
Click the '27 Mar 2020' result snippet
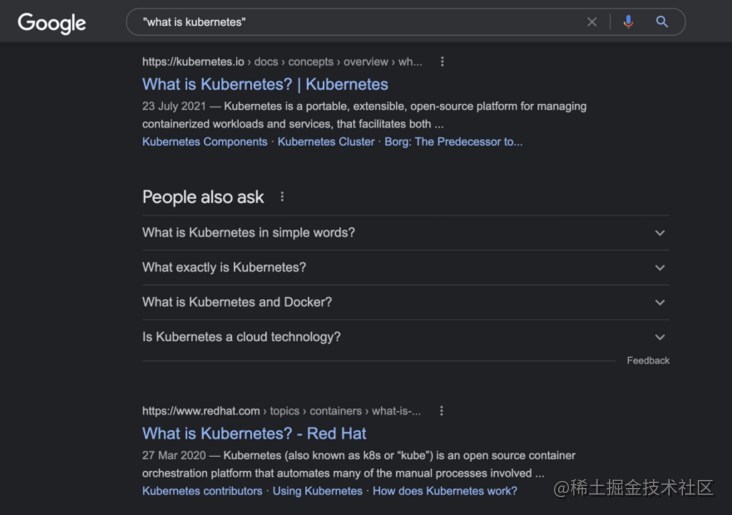(x=359, y=464)
